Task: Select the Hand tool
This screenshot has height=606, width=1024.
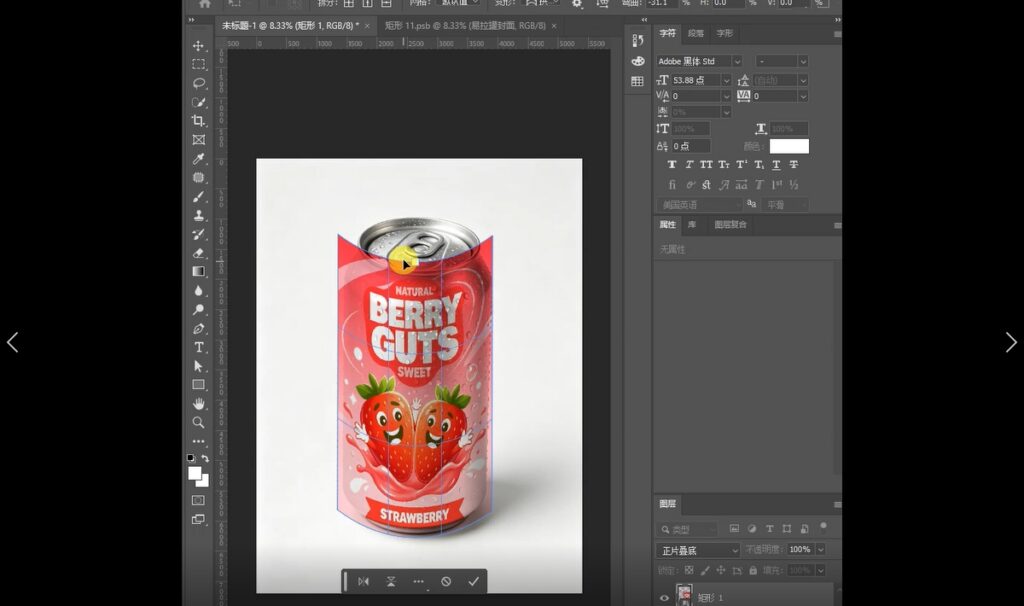Action: tap(199, 404)
